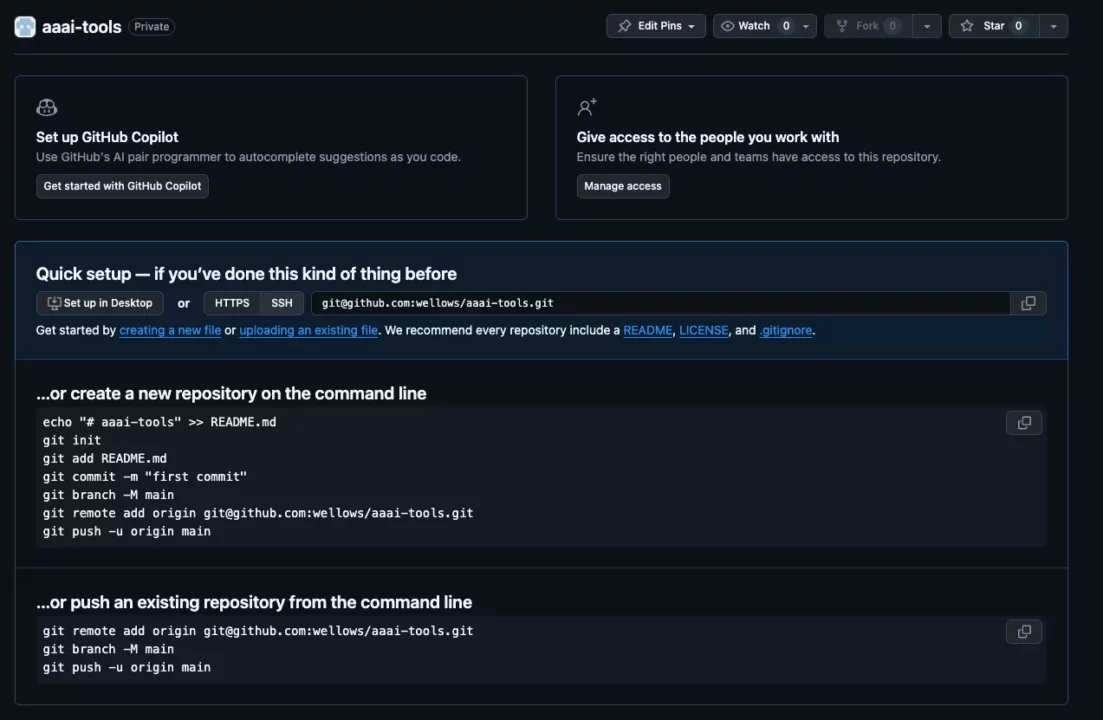Switch to the SSH protocol tab
1103x720 pixels.
point(281,302)
